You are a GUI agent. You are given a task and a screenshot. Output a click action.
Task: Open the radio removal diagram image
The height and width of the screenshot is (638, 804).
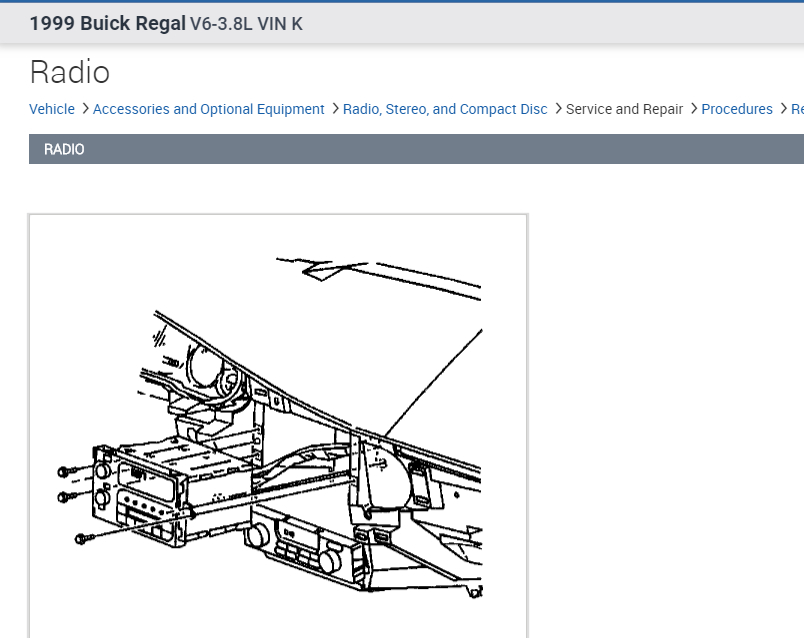point(278,426)
